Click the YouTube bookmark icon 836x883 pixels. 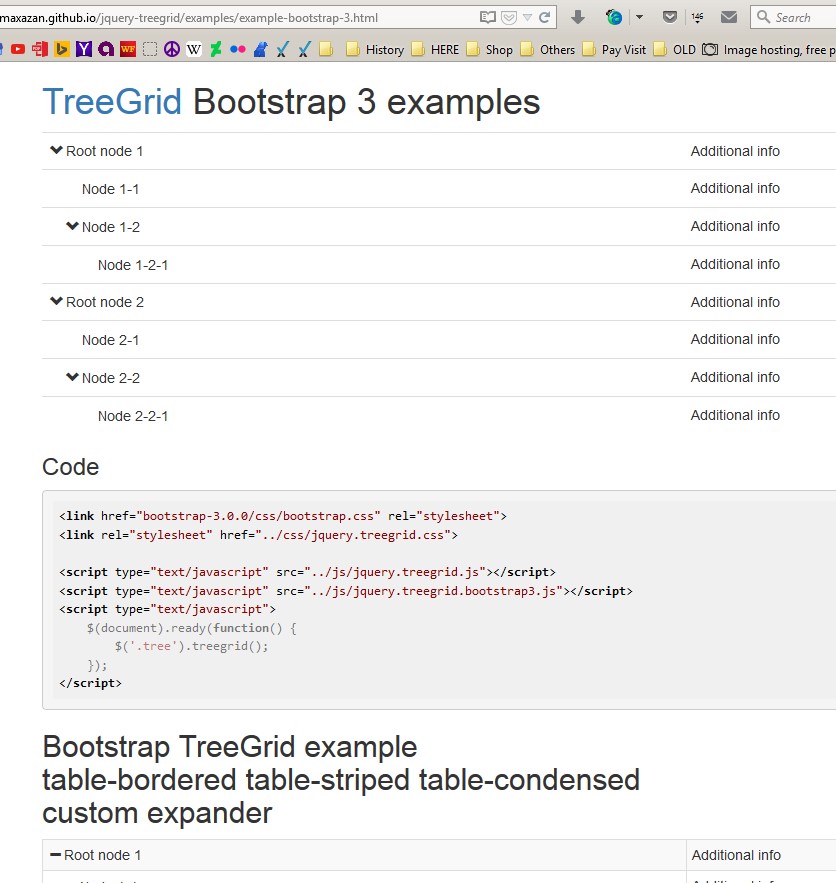coord(18,49)
